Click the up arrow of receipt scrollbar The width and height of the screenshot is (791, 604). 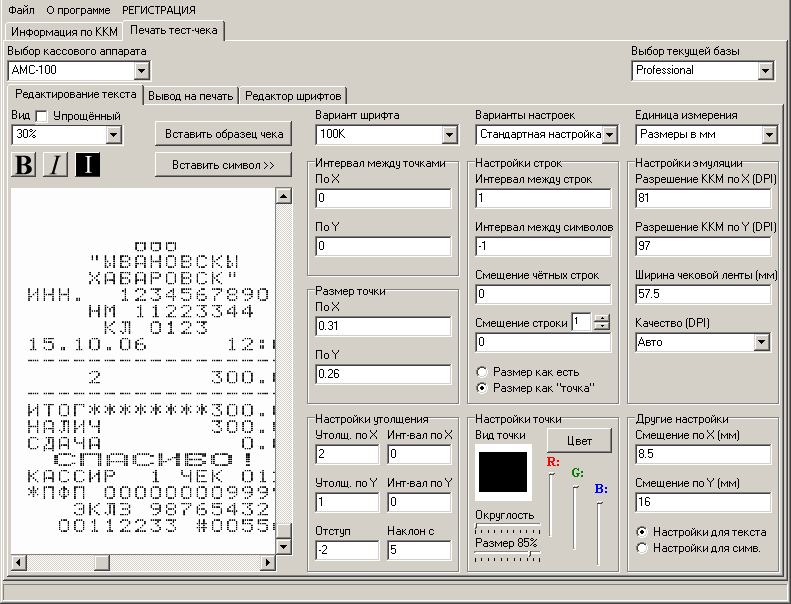[x=282, y=197]
